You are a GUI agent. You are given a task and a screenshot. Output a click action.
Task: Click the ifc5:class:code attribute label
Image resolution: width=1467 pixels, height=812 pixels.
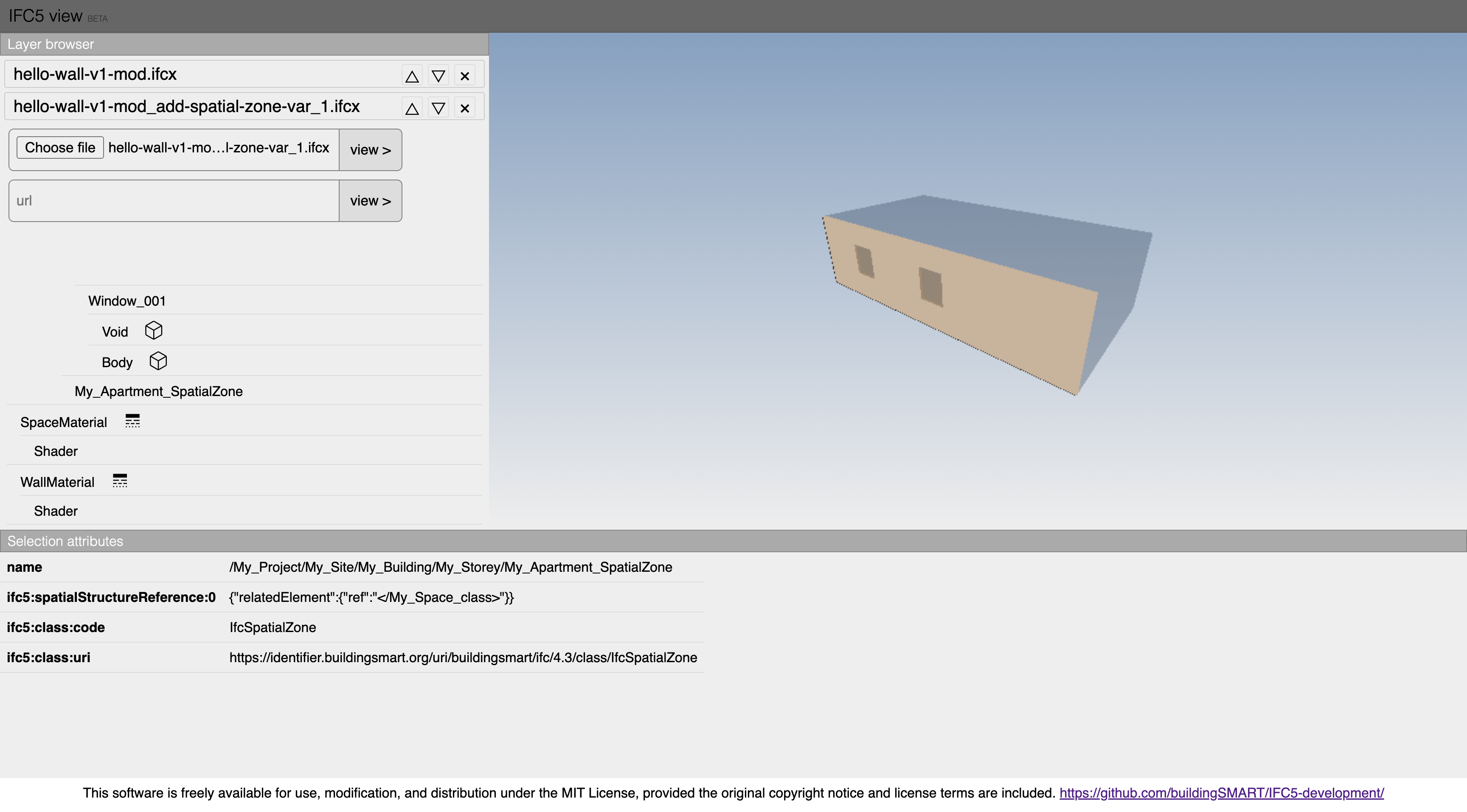[56, 627]
